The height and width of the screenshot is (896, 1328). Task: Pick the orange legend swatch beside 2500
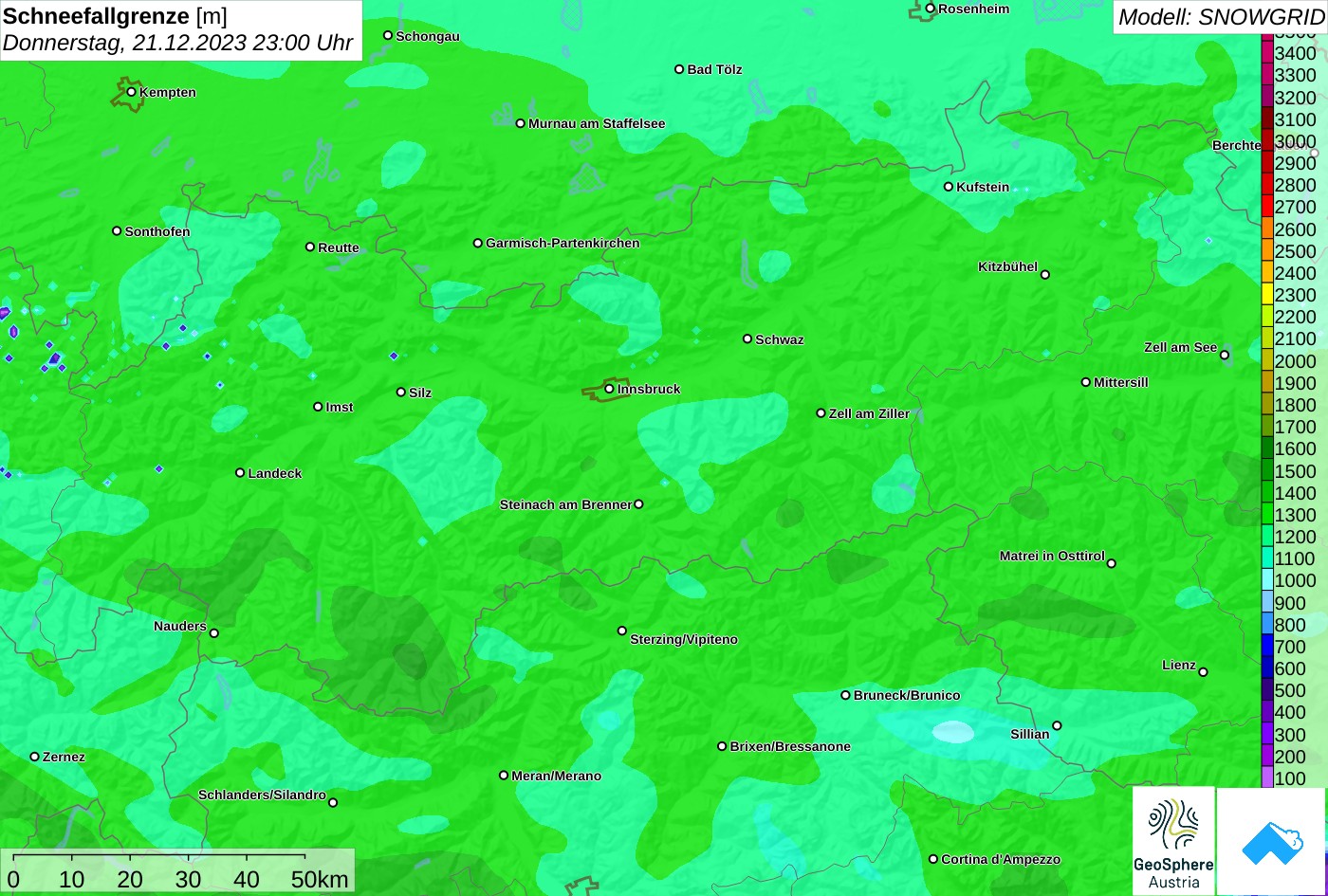click(x=1267, y=251)
